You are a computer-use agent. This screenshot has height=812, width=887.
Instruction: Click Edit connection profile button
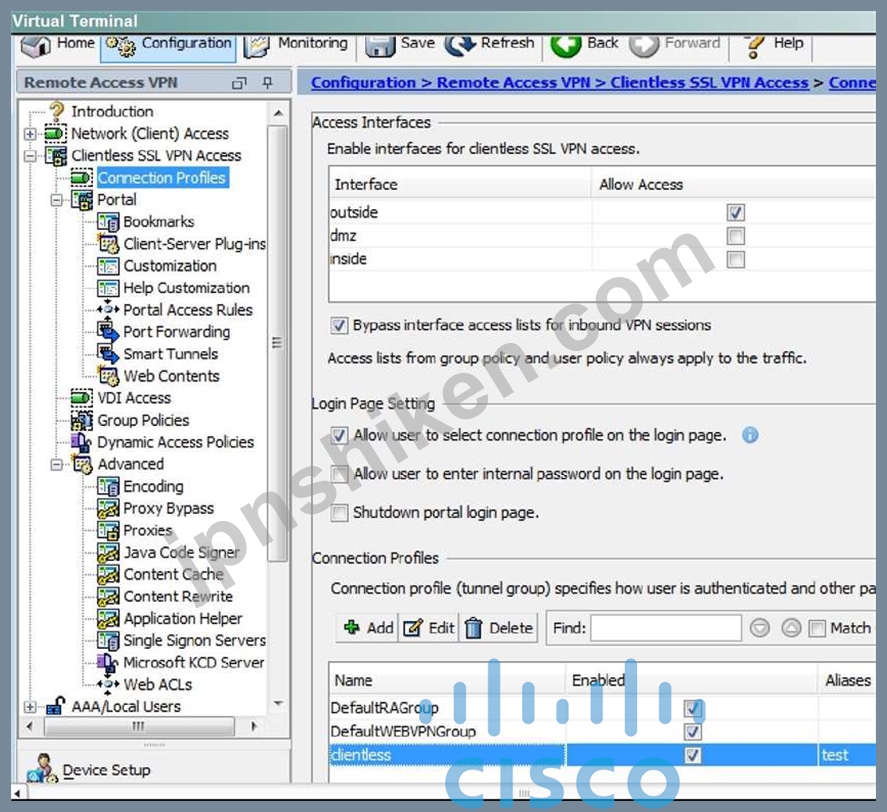(x=428, y=628)
